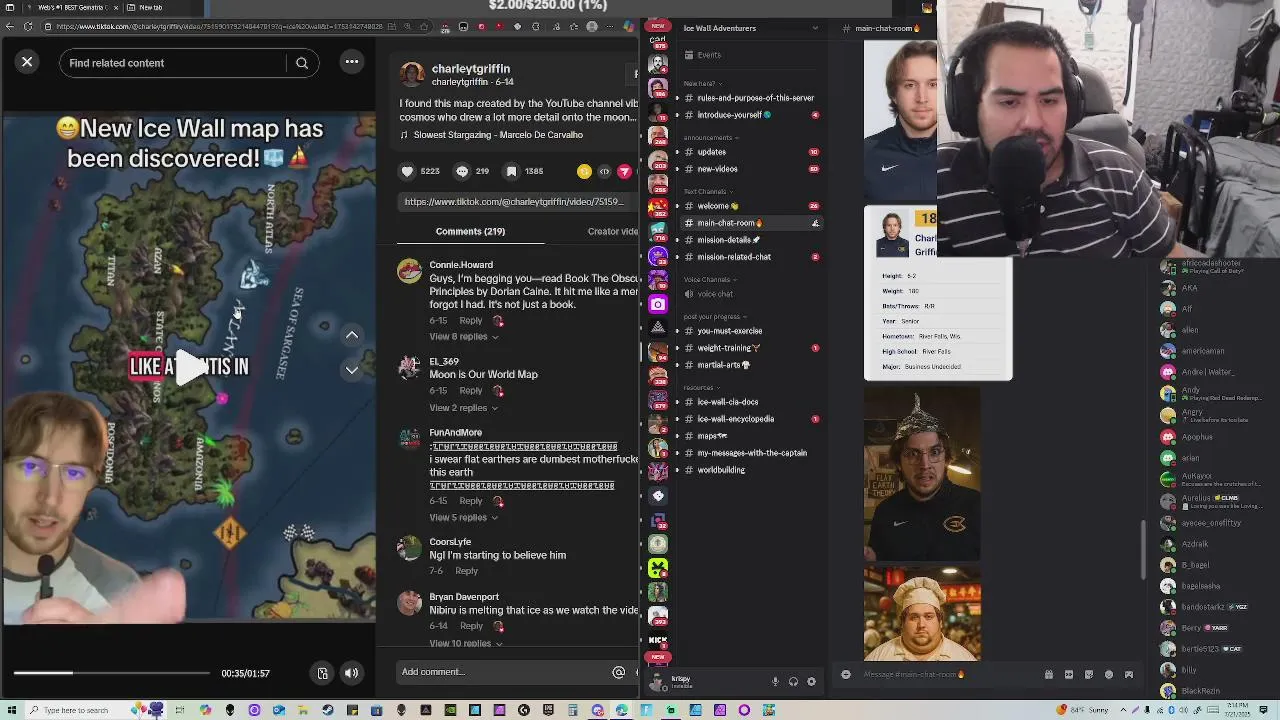1280x720 pixels.
Task: Click the Windows Start button
Action: pyautogui.click(x=11, y=710)
